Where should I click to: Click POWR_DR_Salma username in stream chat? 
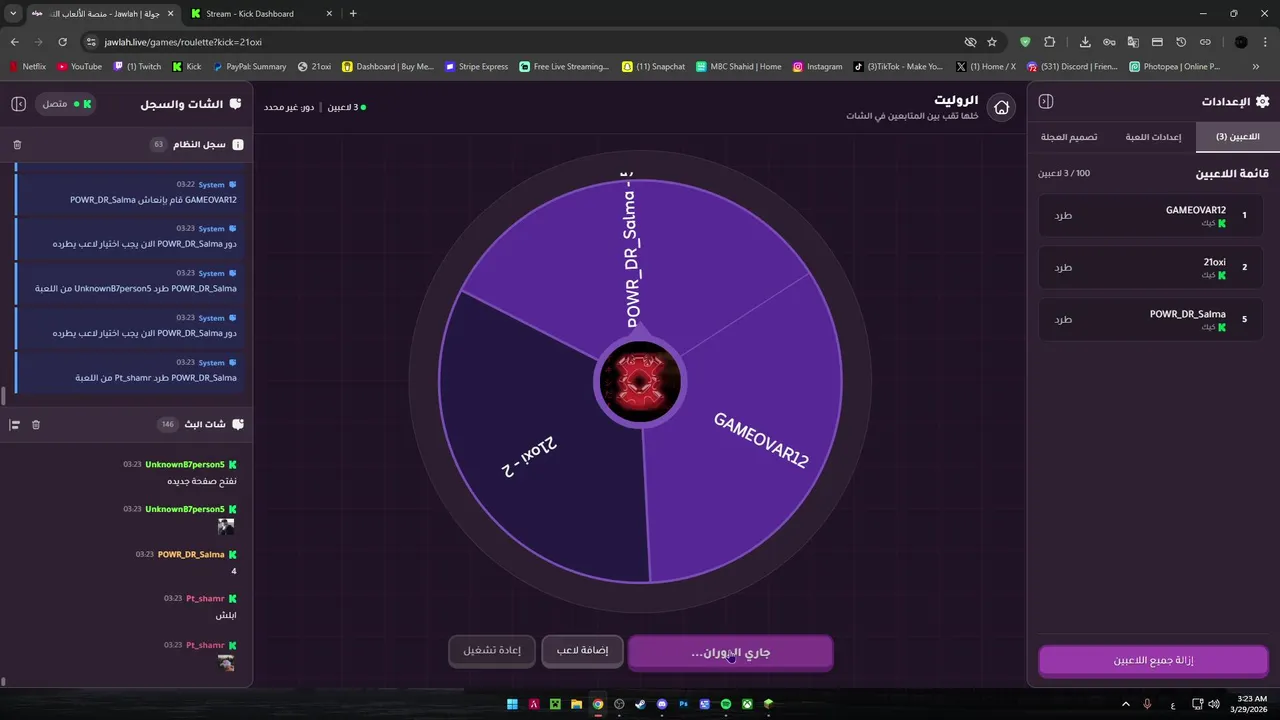coord(191,554)
